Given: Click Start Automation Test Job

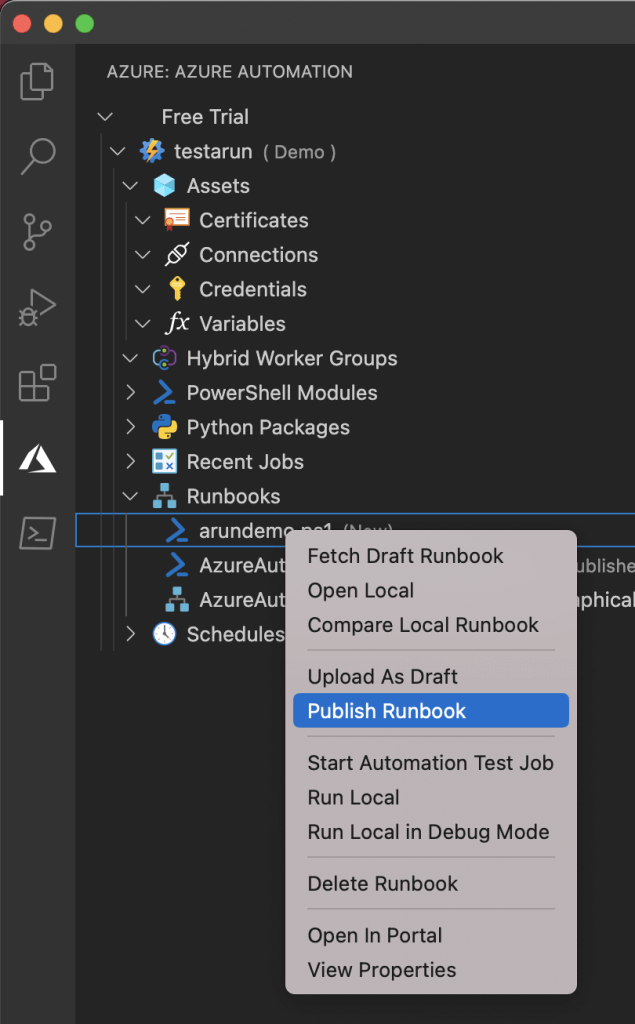Looking at the screenshot, I should 430,763.
